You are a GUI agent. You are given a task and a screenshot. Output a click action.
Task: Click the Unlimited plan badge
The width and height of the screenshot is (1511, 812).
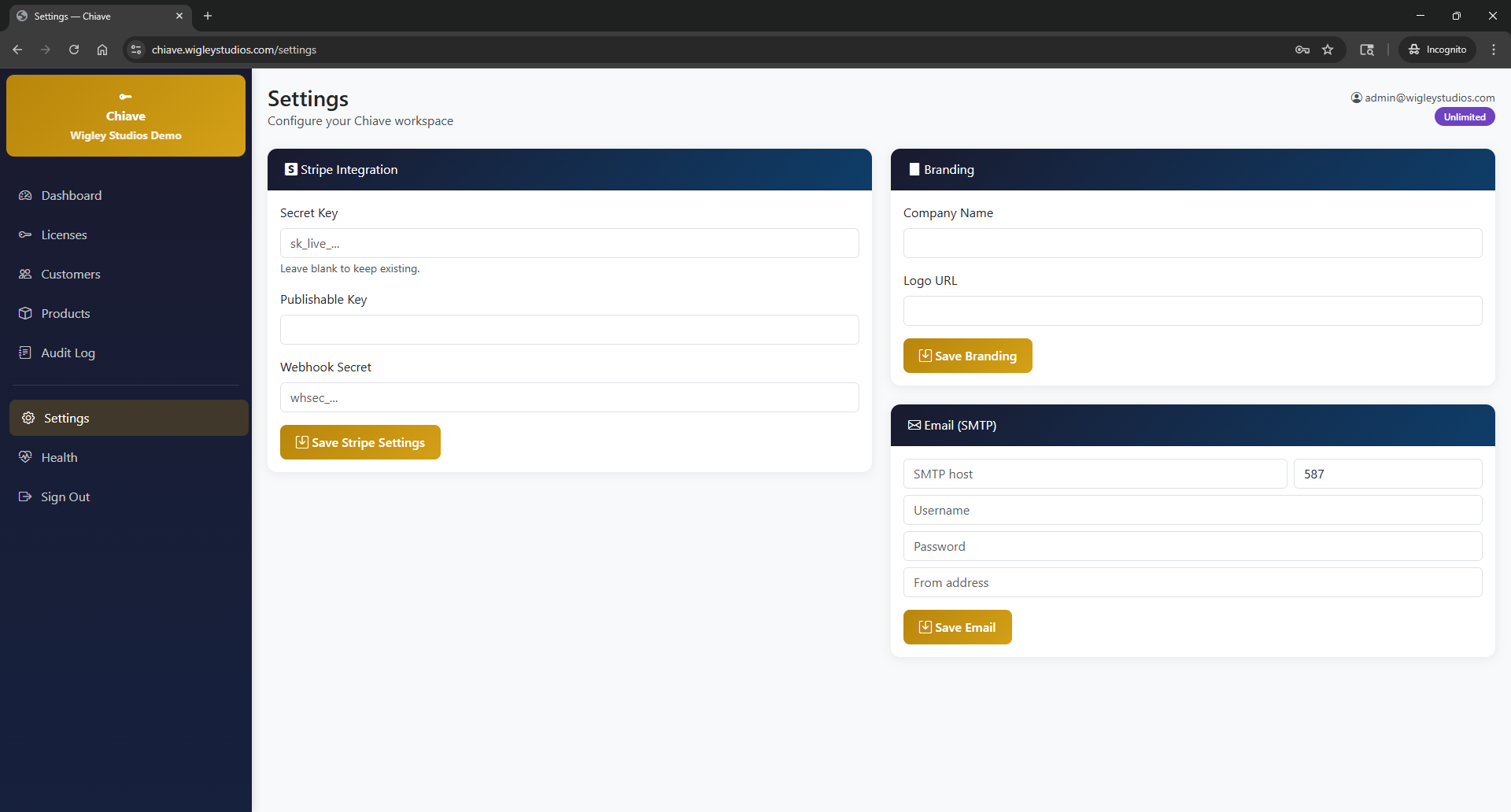click(1464, 116)
